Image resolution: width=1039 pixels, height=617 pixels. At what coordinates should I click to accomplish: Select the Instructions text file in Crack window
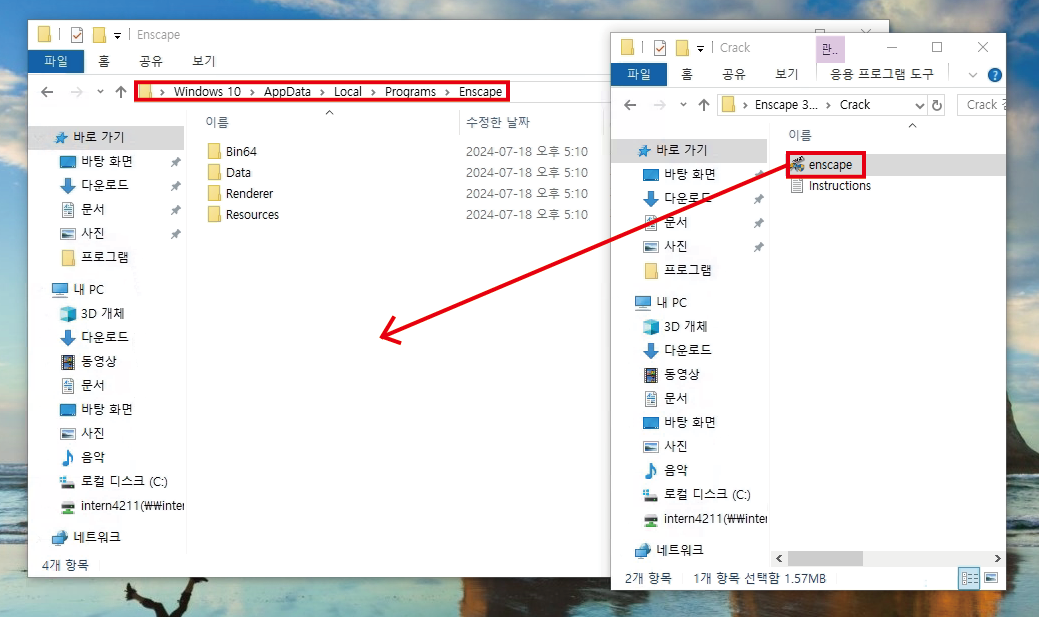(831, 186)
